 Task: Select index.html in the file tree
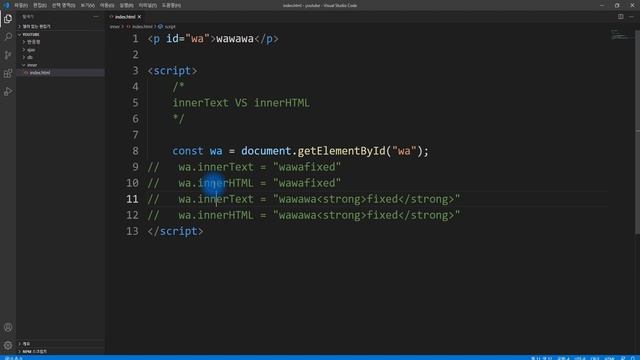(x=60, y=73)
